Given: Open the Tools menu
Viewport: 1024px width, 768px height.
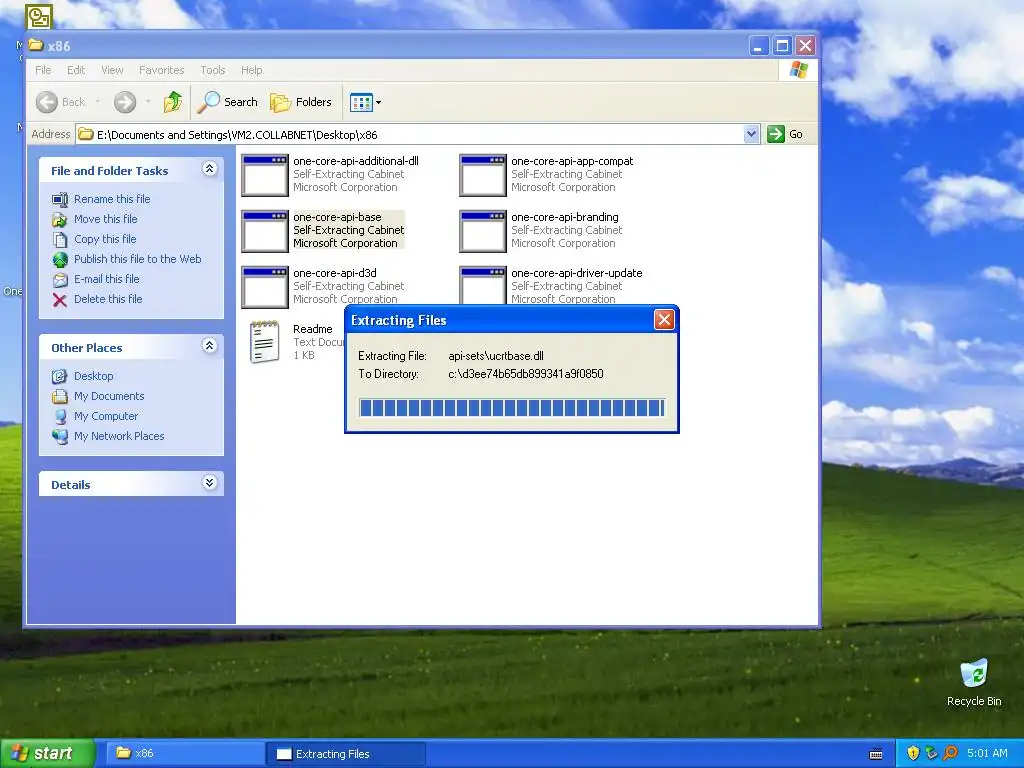Looking at the screenshot, I should pos(213,70).
